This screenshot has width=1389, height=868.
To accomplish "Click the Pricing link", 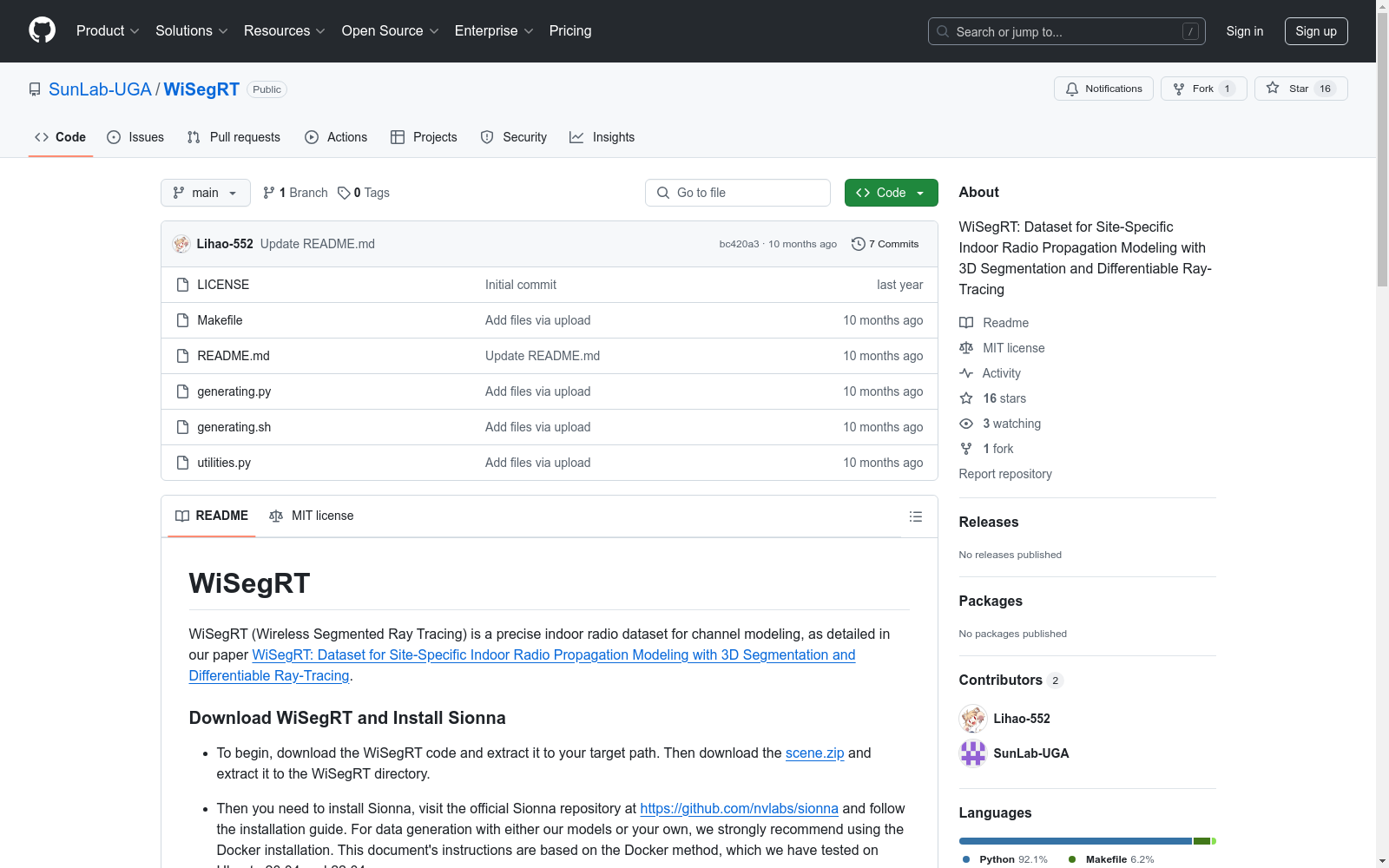I will coord(570,31).
